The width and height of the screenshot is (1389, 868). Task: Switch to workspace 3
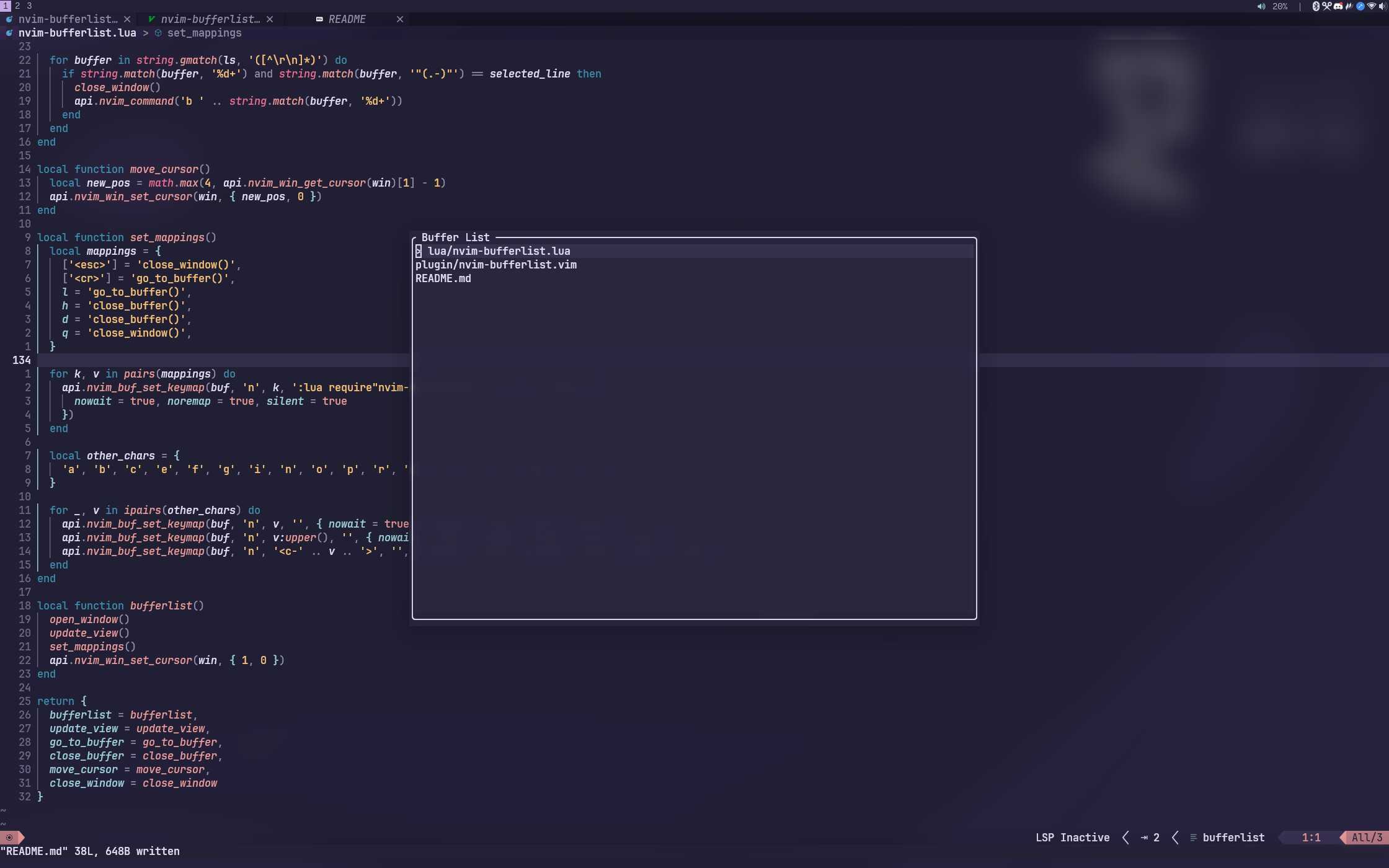click(x=29, y=6)
